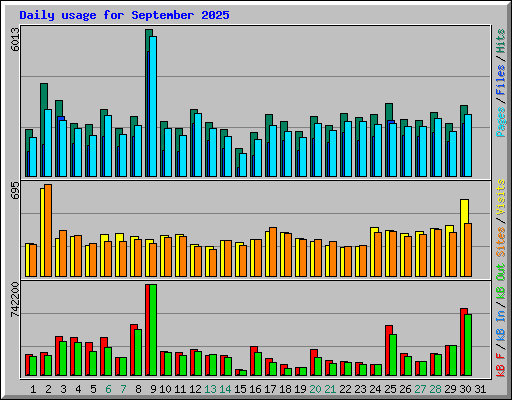Screen dimensions: 512x400
Task: Click green weekend day 27 label
Action: (x=420, y=389)
